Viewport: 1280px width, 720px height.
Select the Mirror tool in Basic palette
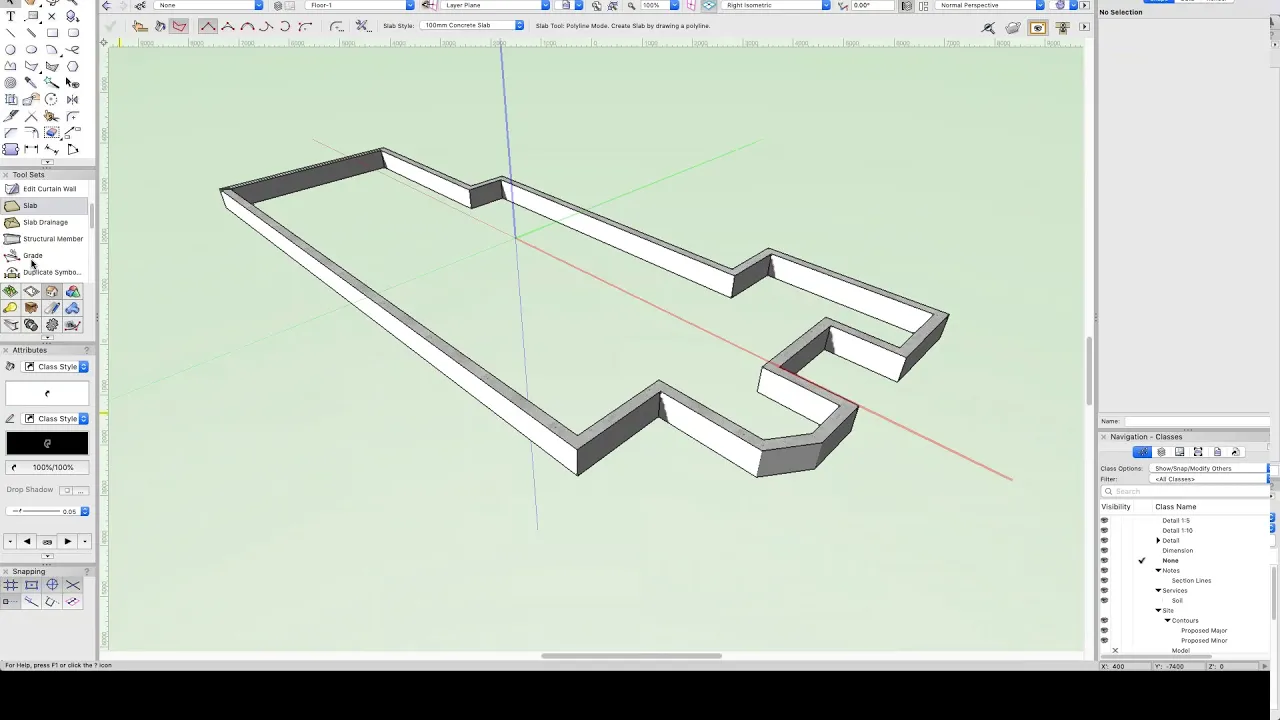[73, 99]
